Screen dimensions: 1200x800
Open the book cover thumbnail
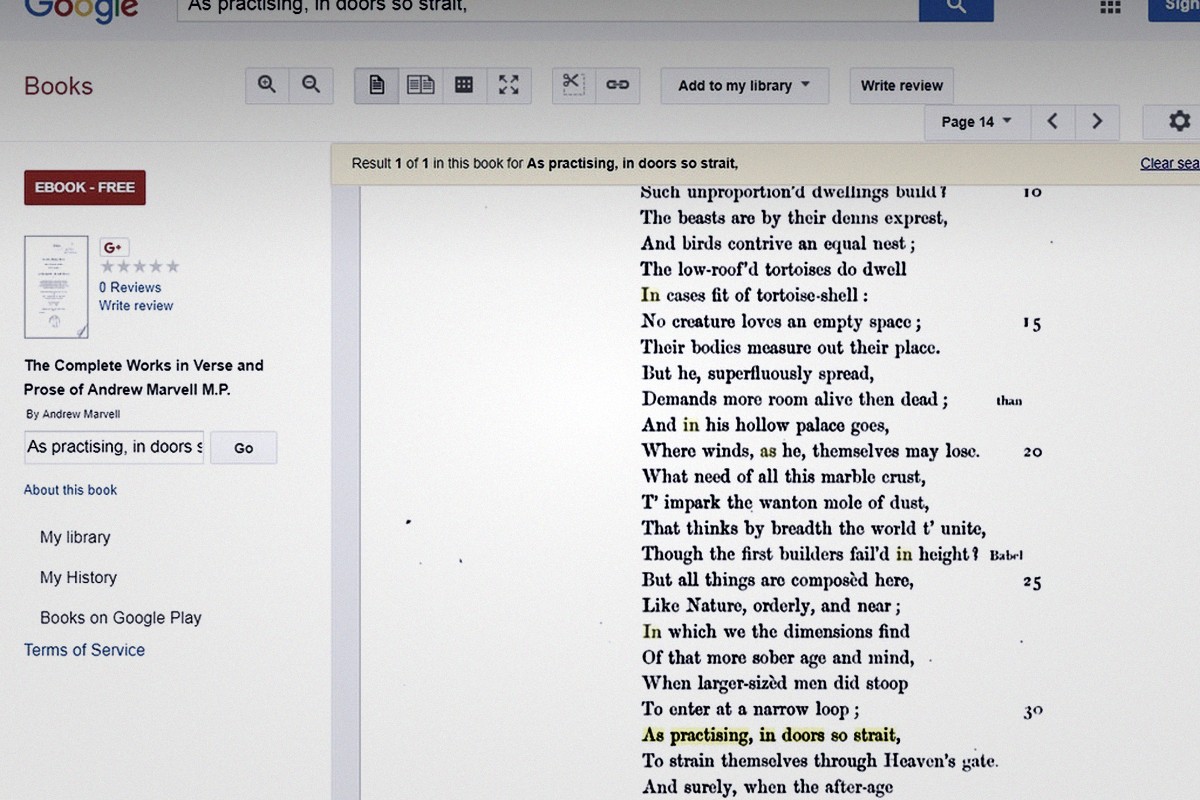56,287
